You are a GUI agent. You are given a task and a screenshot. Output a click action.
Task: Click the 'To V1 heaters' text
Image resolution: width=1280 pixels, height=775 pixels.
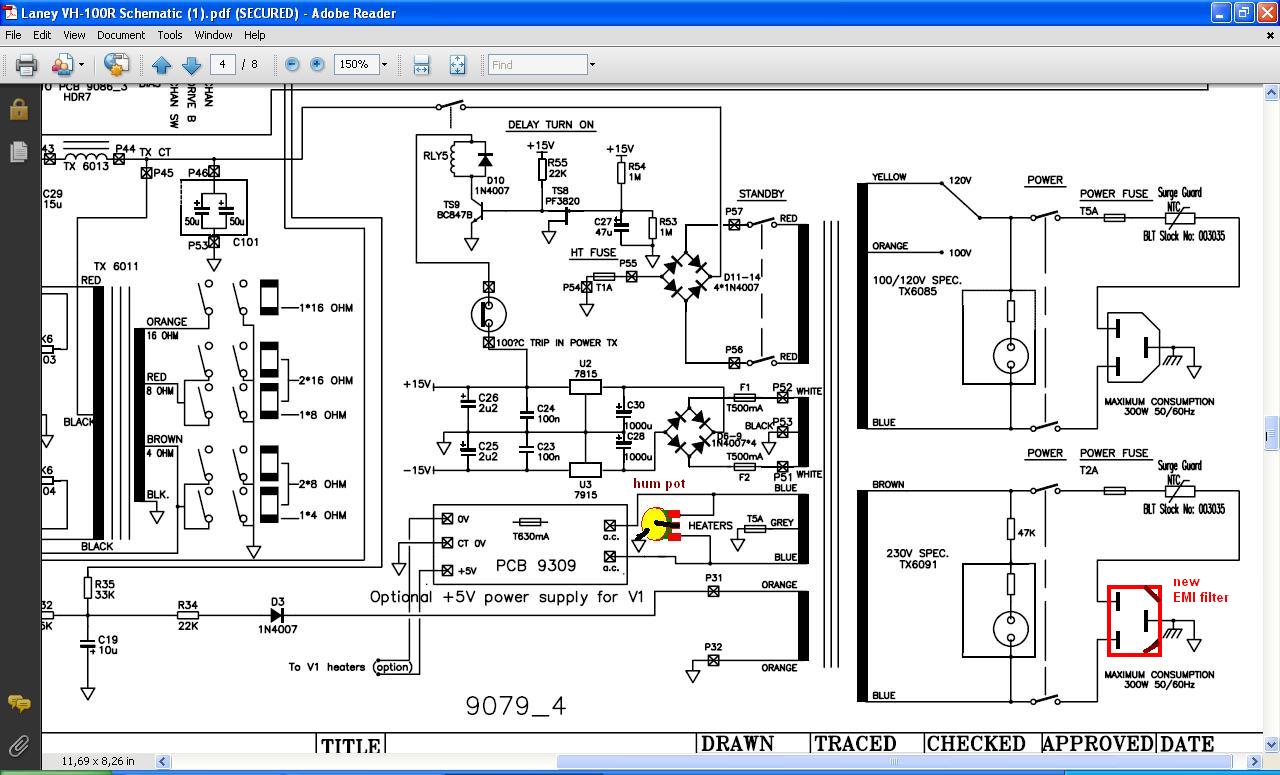(x=327, y=667)
